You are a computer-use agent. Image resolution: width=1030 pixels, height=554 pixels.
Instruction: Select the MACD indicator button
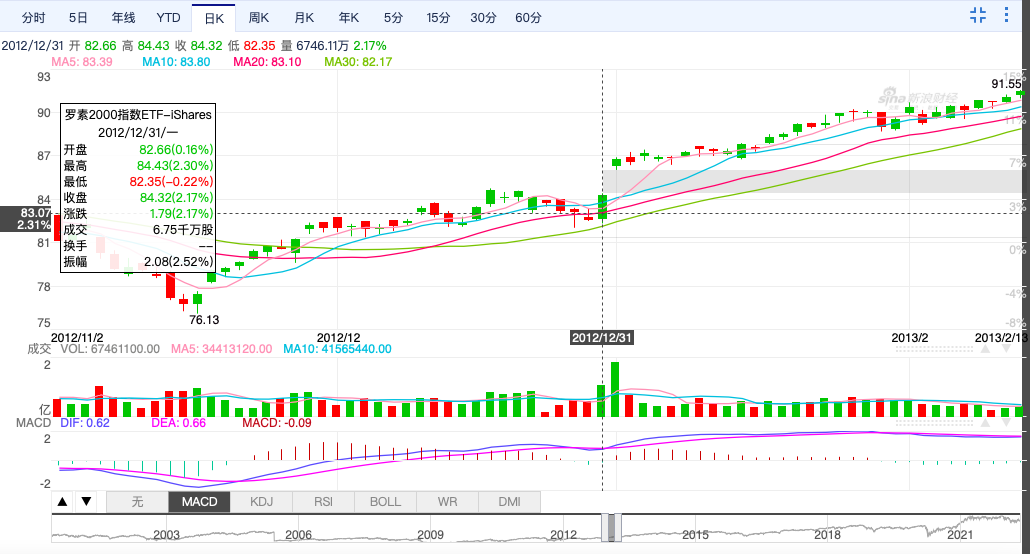pyautogui.click(x=199, y=502)
